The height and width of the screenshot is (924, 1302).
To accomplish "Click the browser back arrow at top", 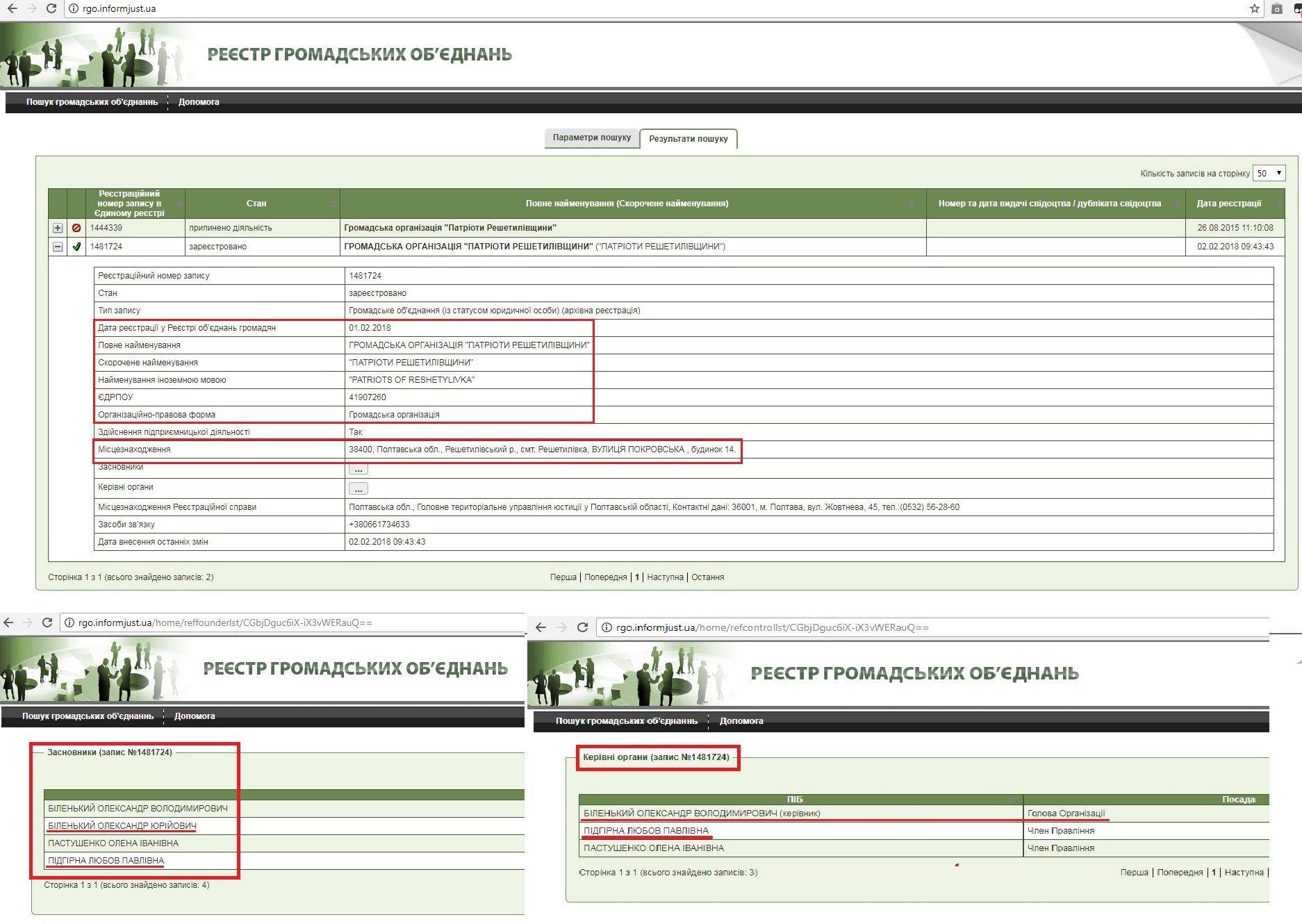I will pos(12,9).
